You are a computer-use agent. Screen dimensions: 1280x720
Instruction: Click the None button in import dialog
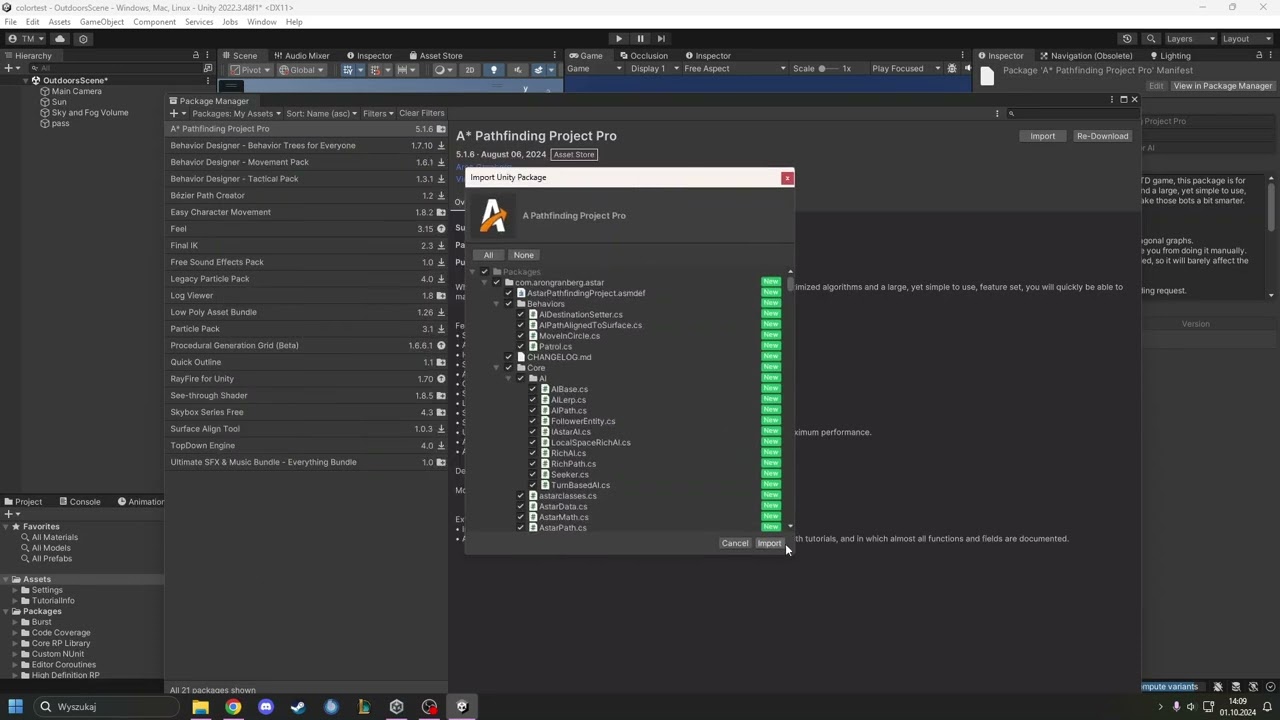coord(523,255)
